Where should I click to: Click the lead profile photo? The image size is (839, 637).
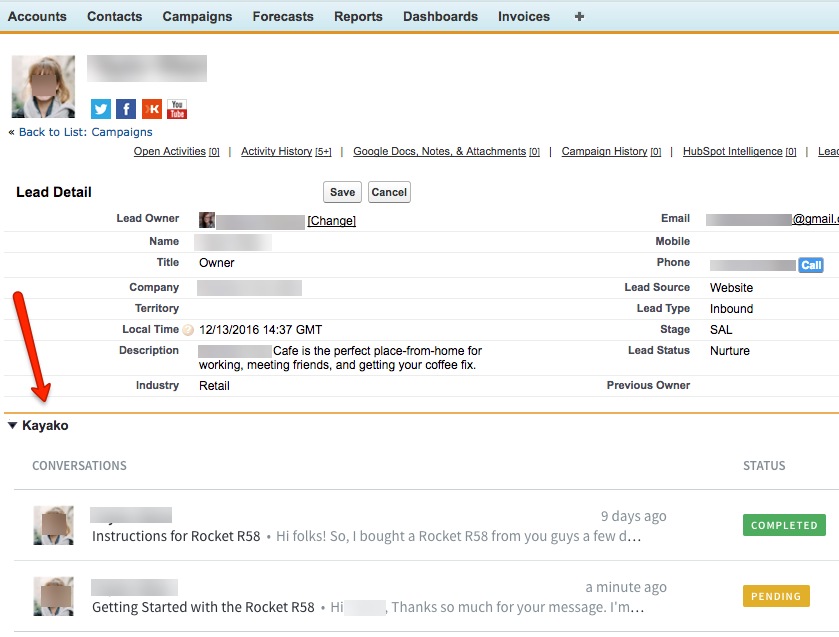coord(43,86)
